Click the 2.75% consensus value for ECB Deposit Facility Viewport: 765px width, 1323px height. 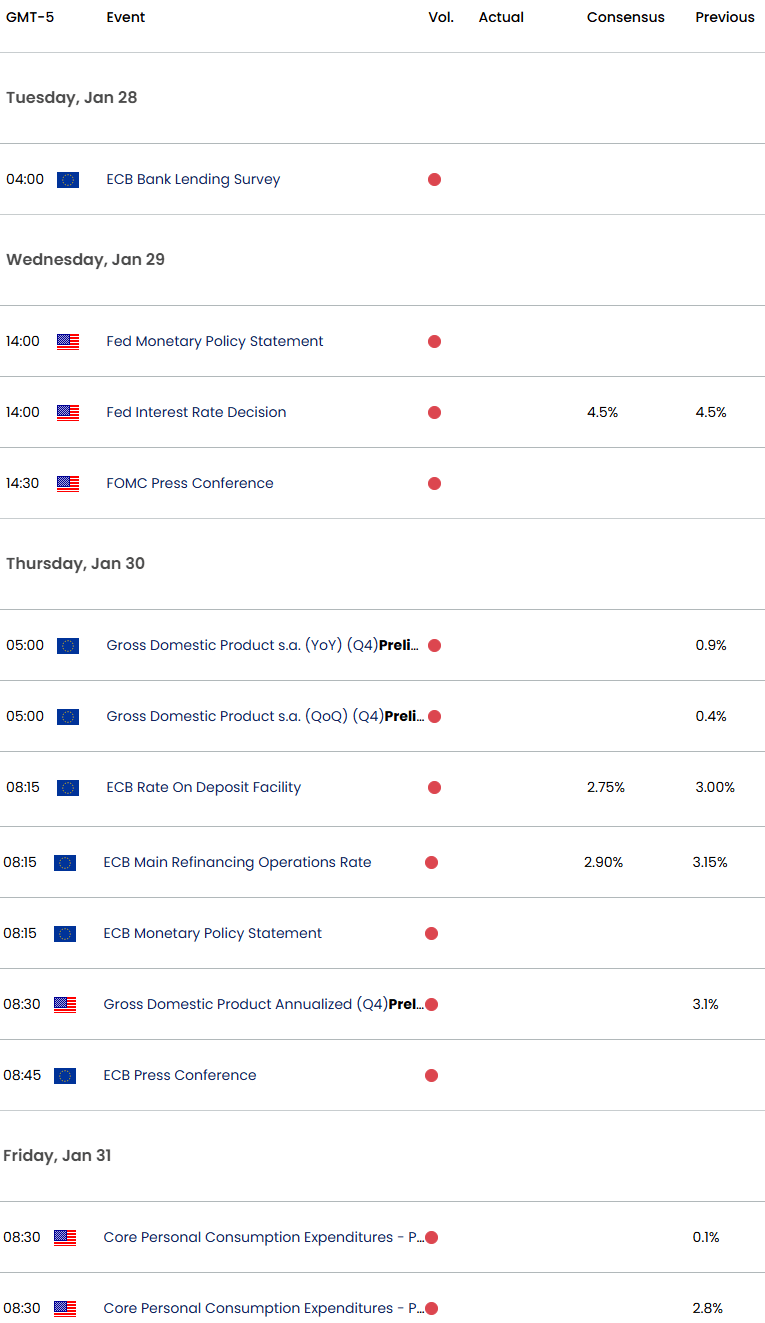pos(605,787)
